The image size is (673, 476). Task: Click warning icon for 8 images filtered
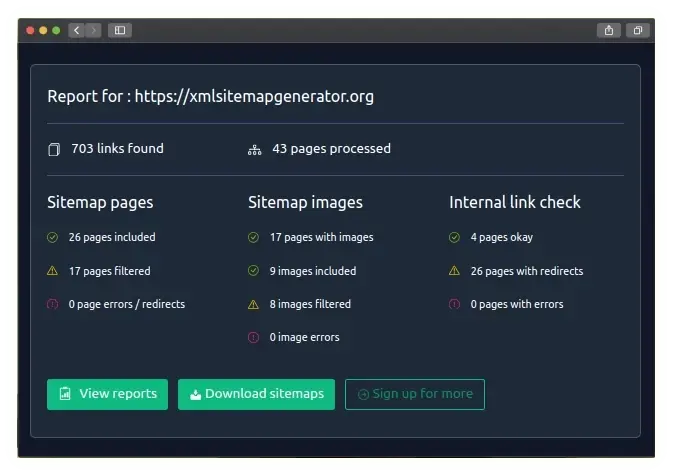tap(253, 304)
